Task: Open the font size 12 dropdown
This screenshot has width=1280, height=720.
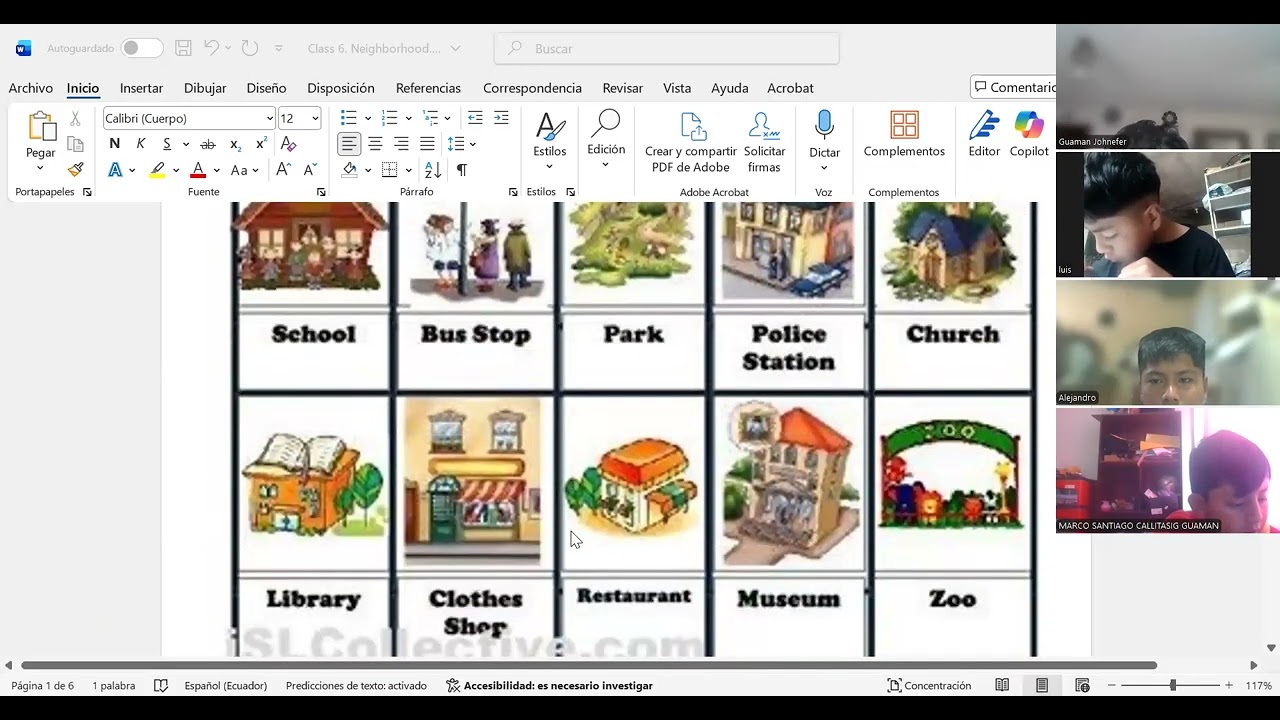Action: (315, 118)
